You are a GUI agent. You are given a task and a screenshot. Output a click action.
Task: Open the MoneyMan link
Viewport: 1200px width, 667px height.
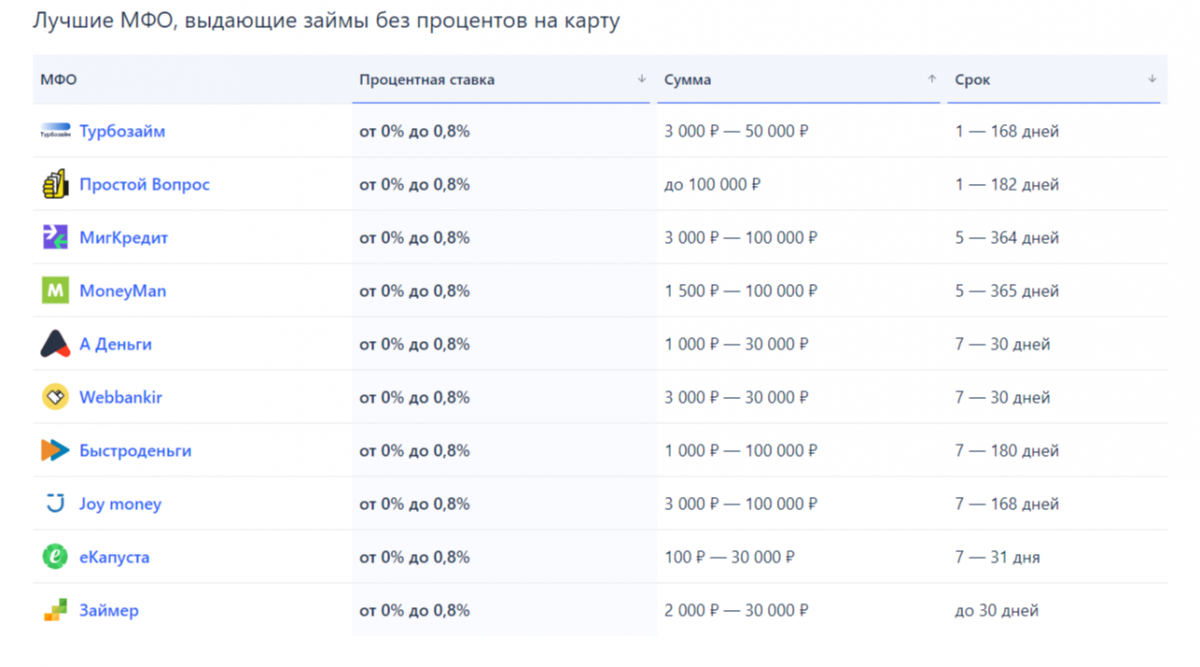pos(122,291)
